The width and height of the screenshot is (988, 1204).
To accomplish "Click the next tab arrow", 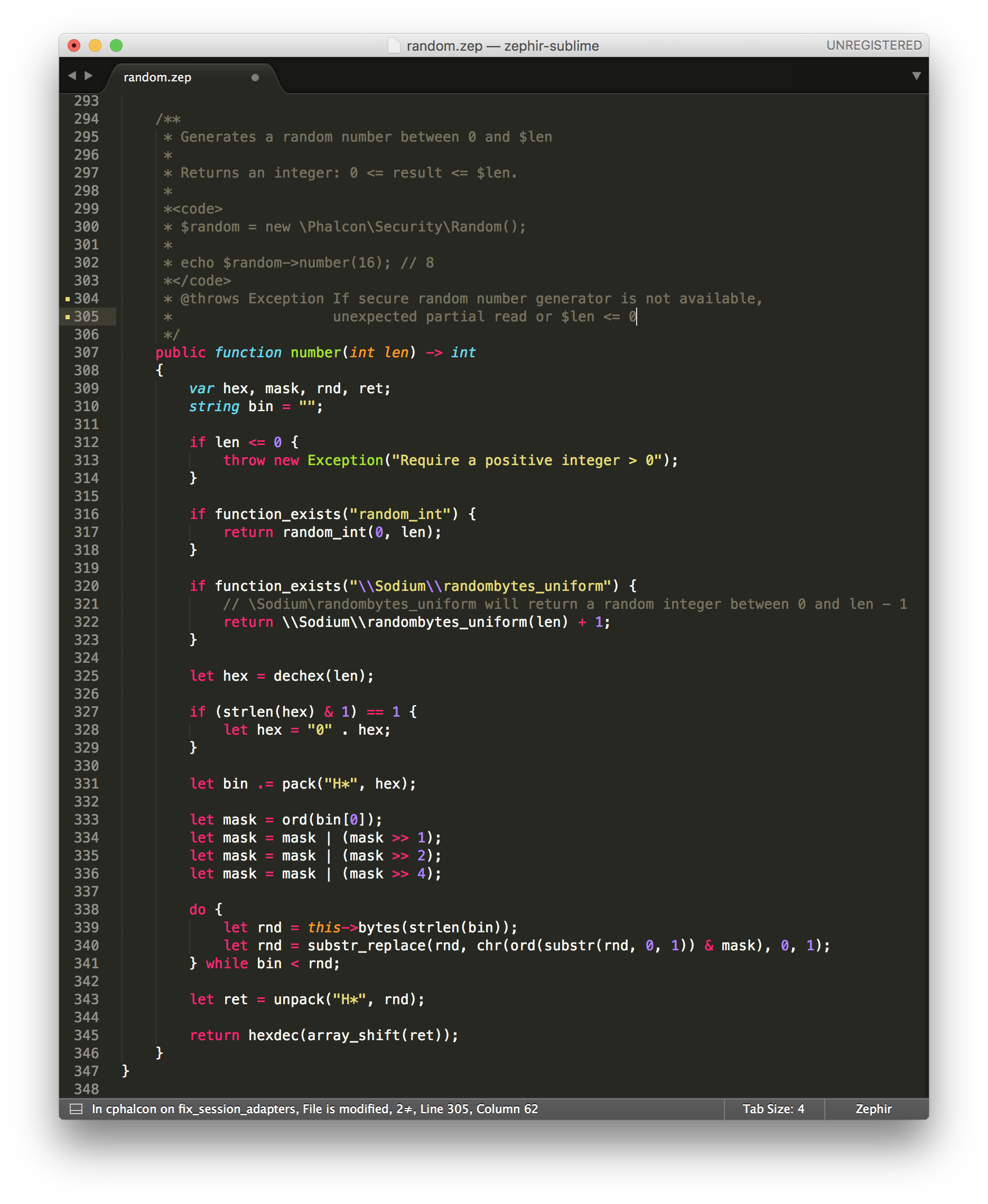I will click(88, 76).
